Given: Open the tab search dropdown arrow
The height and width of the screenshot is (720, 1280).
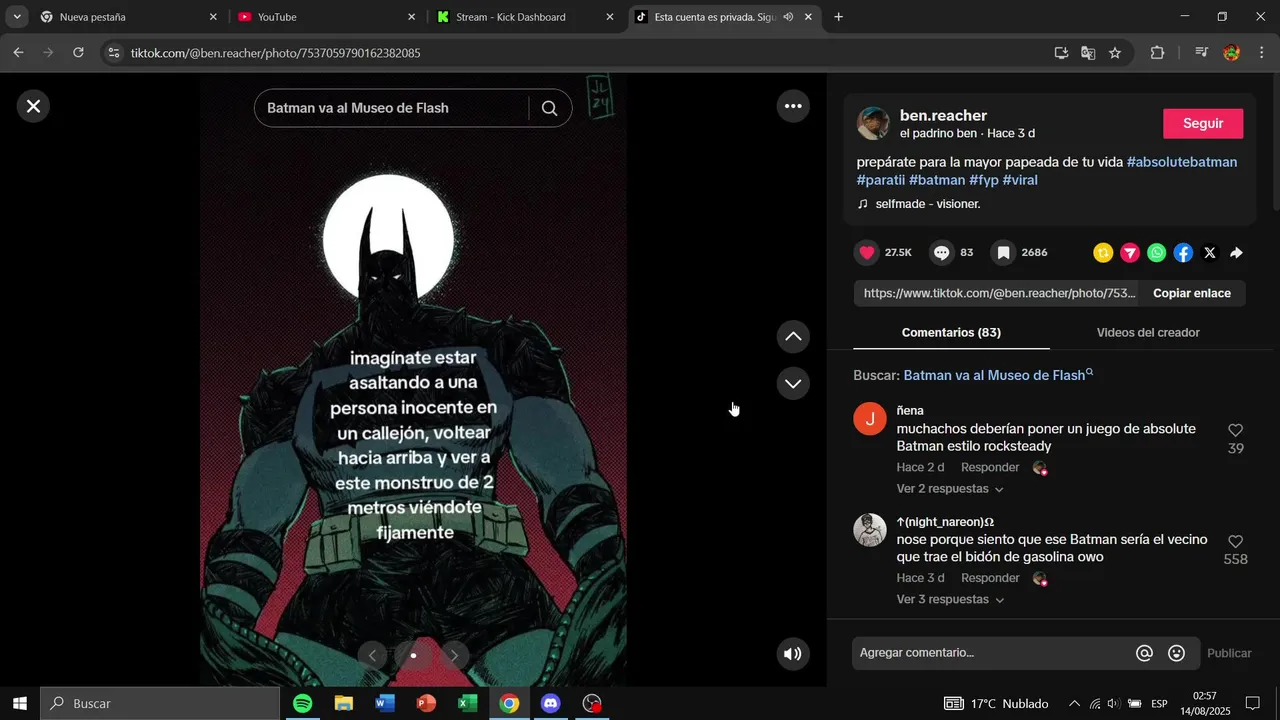Looking at the screenshot, I should [x=17, y=17].
